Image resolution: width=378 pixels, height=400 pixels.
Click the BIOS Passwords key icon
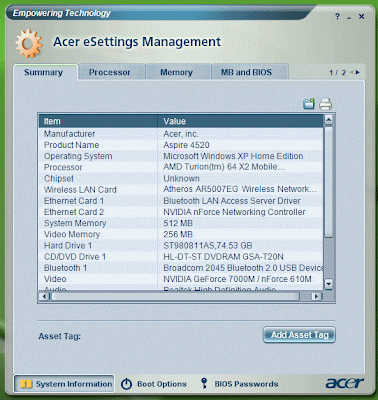tap(204, 383)
